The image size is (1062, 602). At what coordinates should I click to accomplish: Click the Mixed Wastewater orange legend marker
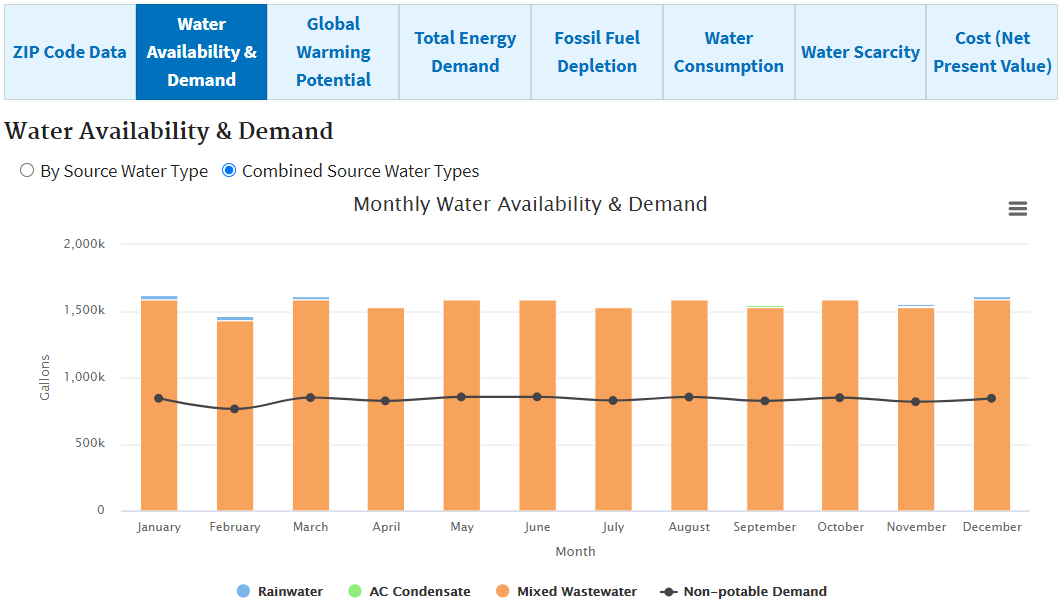503,591
